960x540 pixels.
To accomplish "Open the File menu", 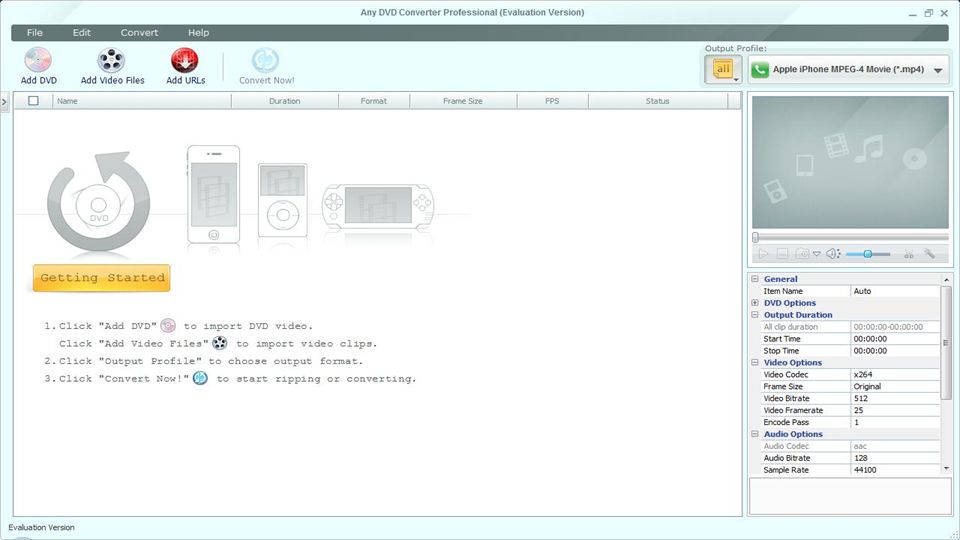I will coord(35,32).
